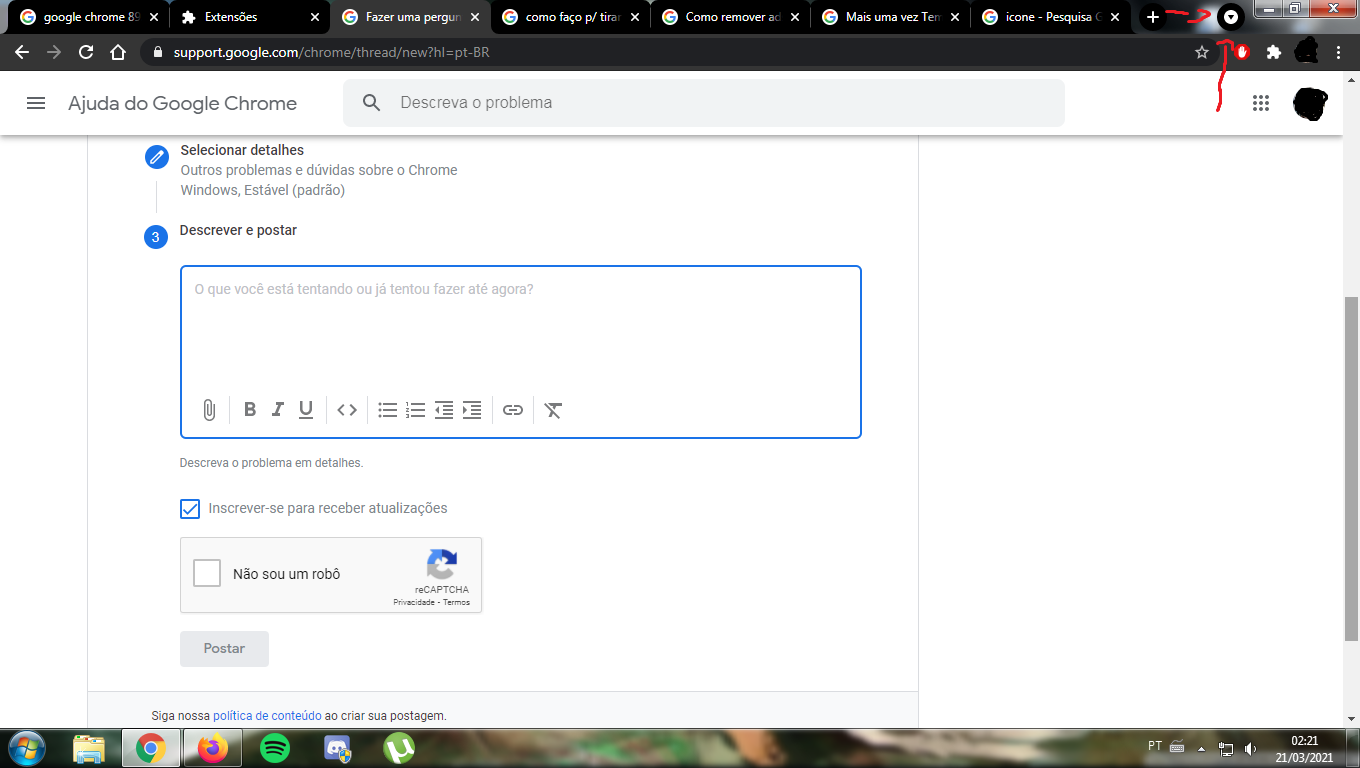Attach a file with the paperclip icon
This screenshot has width=1360, height=768.
[209, 410]
